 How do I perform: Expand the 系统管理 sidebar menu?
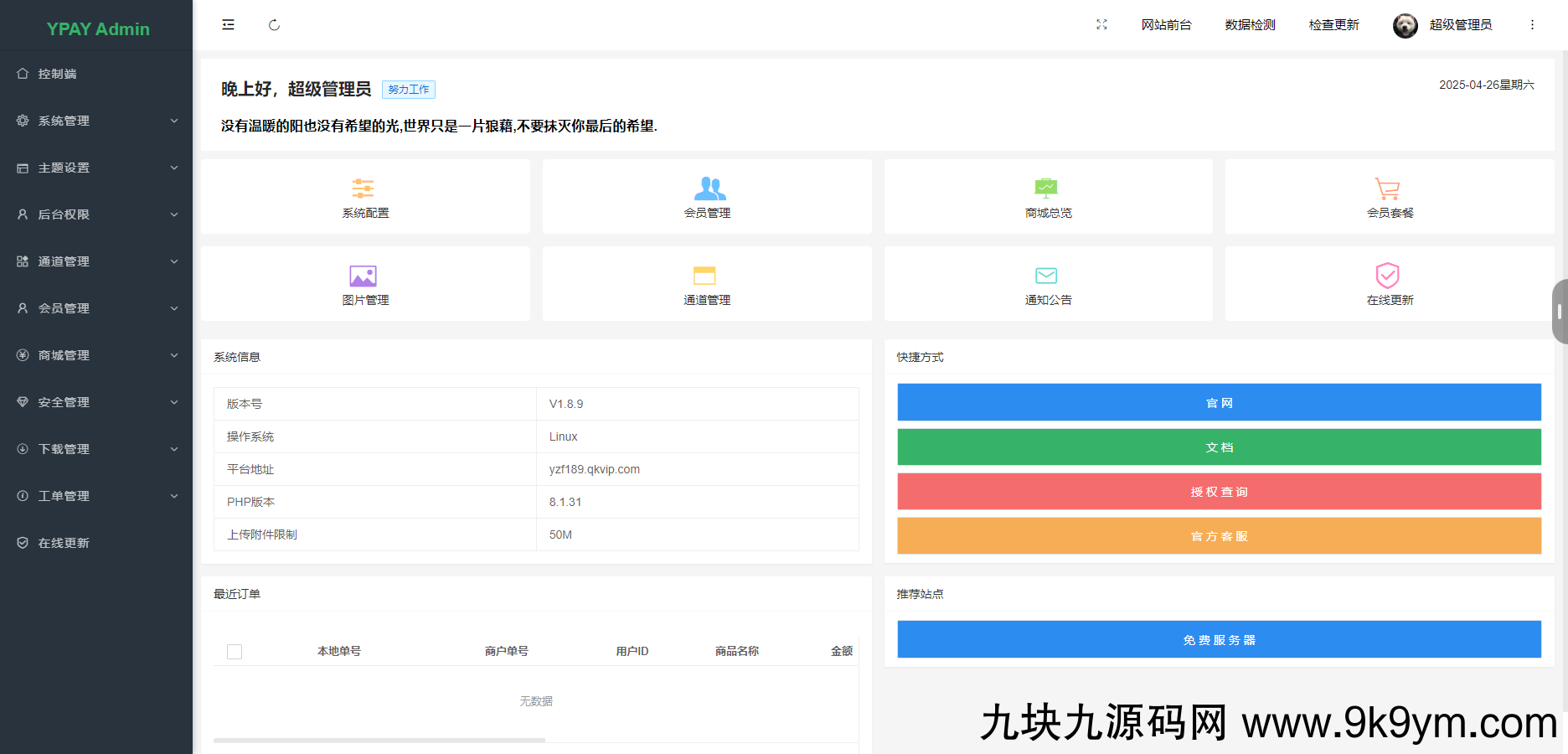click(96, 121)
